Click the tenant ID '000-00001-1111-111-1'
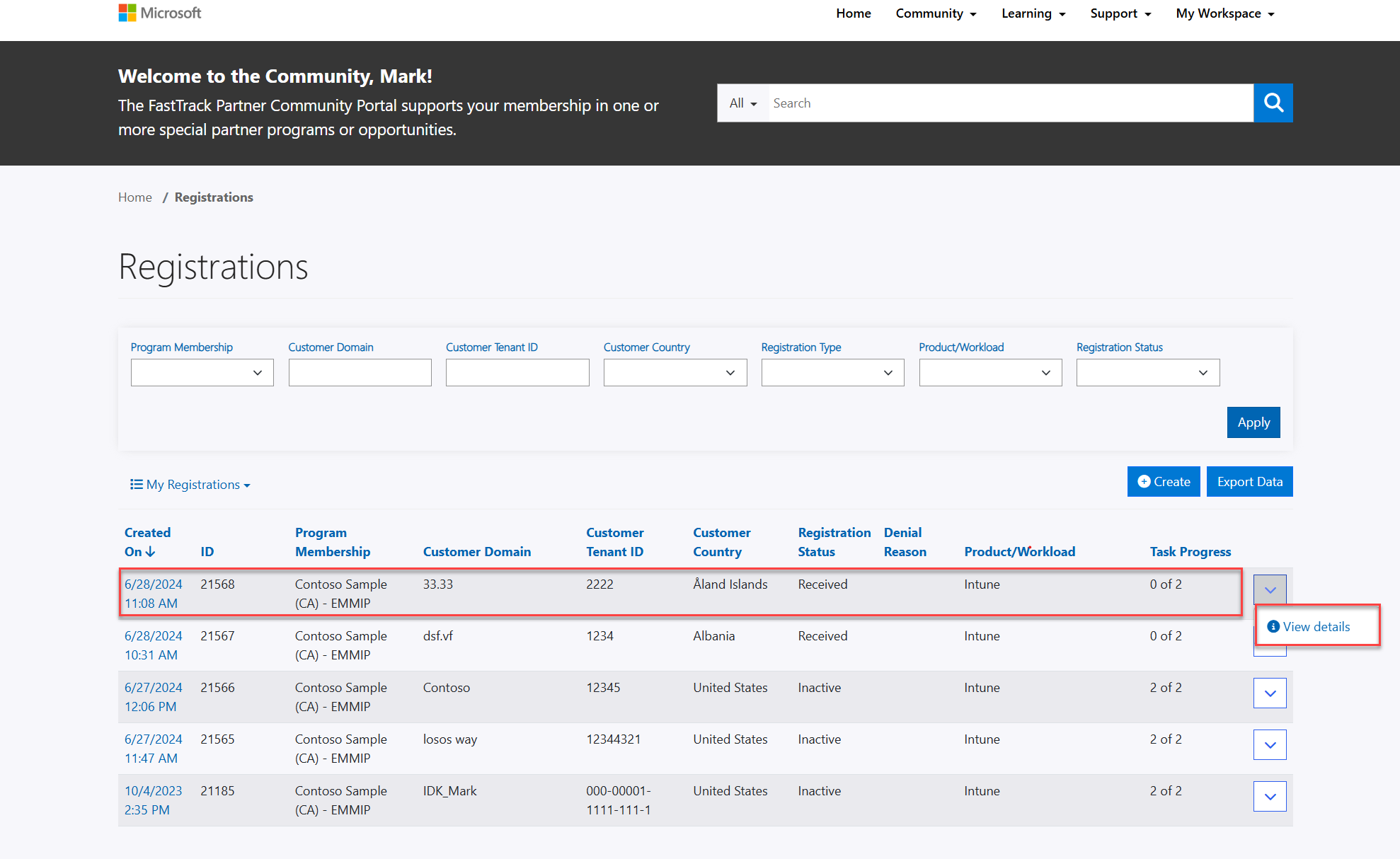This screenshot has width=1400, height=859. [619, 800]
